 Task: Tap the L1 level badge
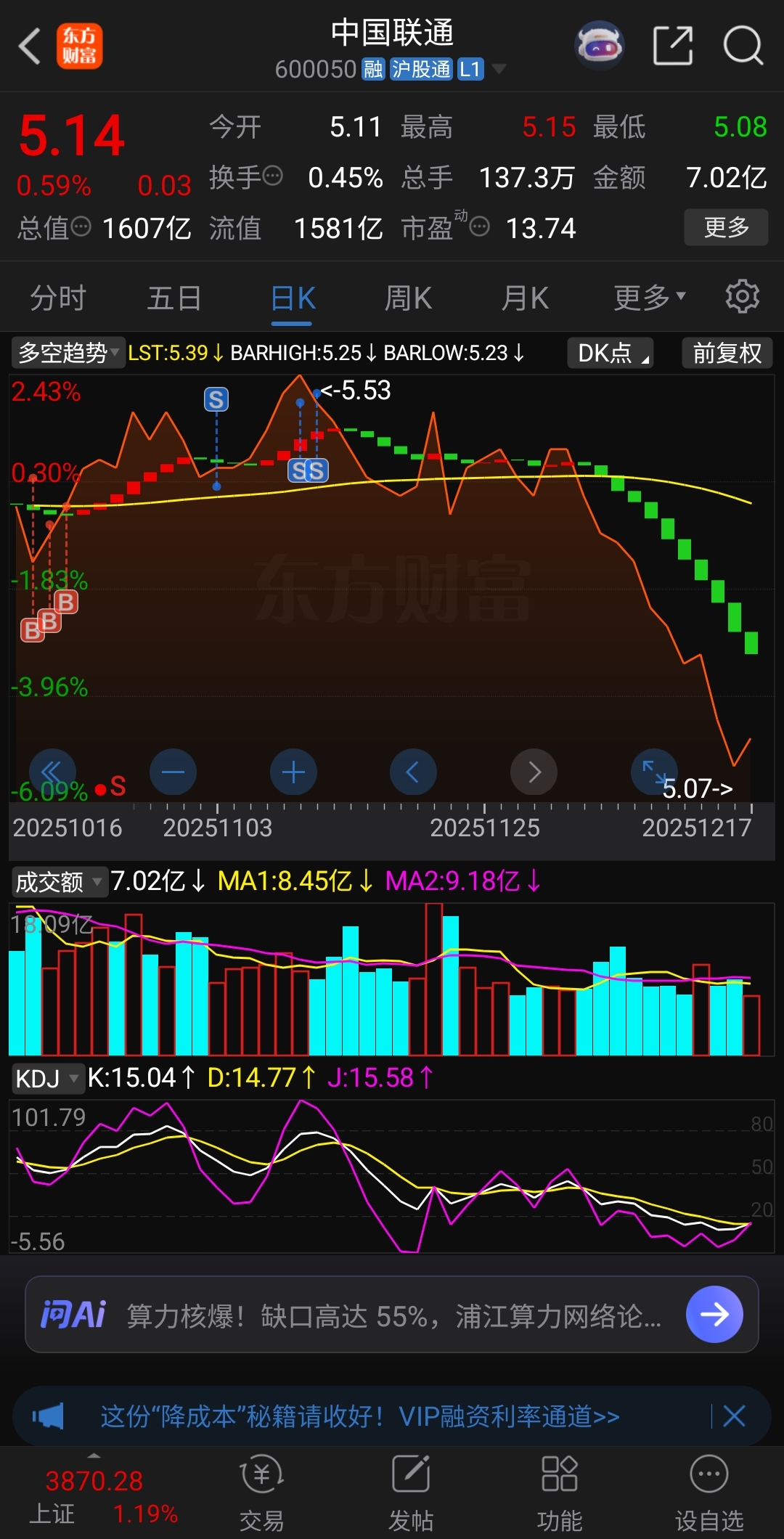[470, 70]
